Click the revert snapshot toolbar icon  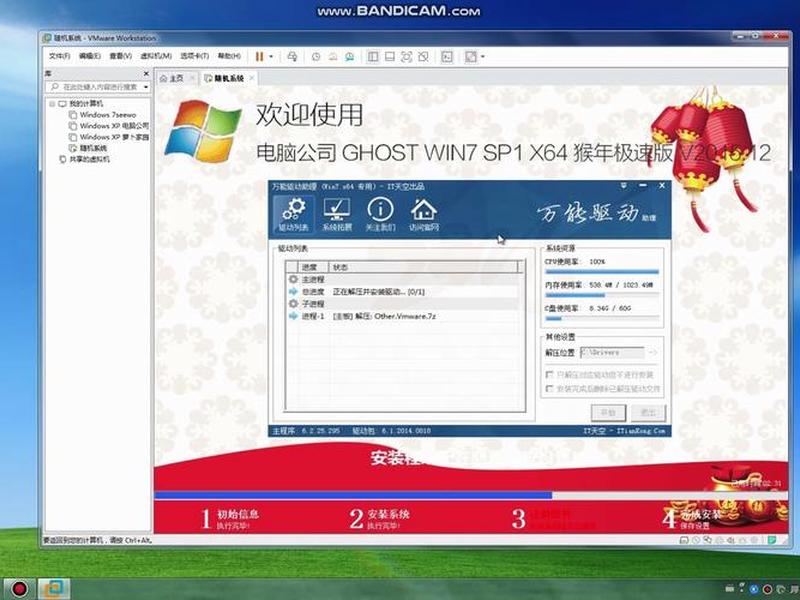coord(333,57)
